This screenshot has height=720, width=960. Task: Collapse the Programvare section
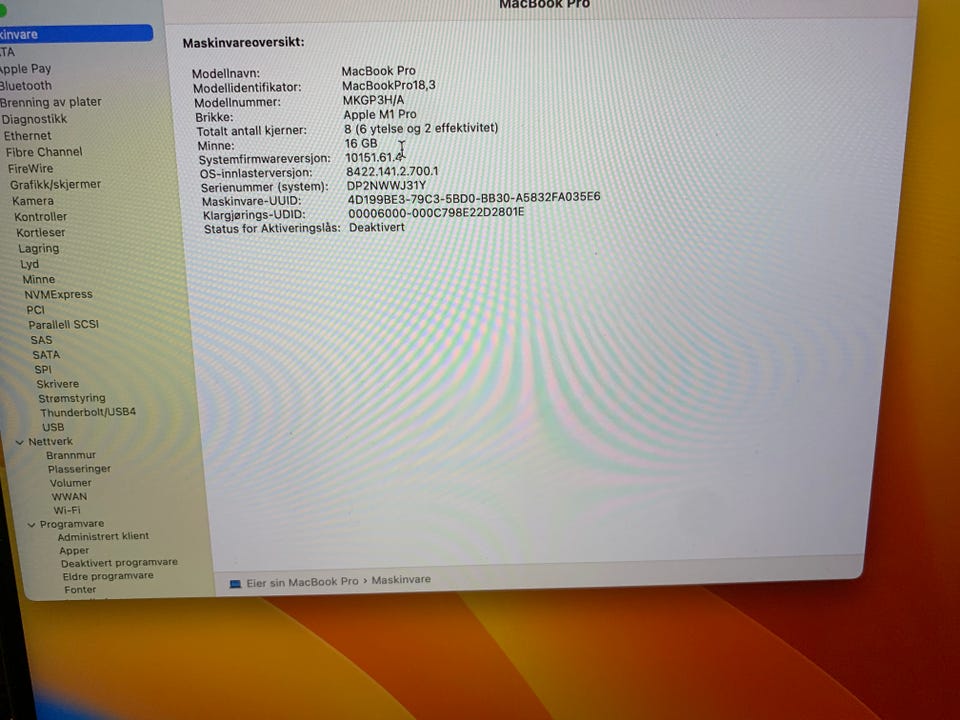[31, 525]
